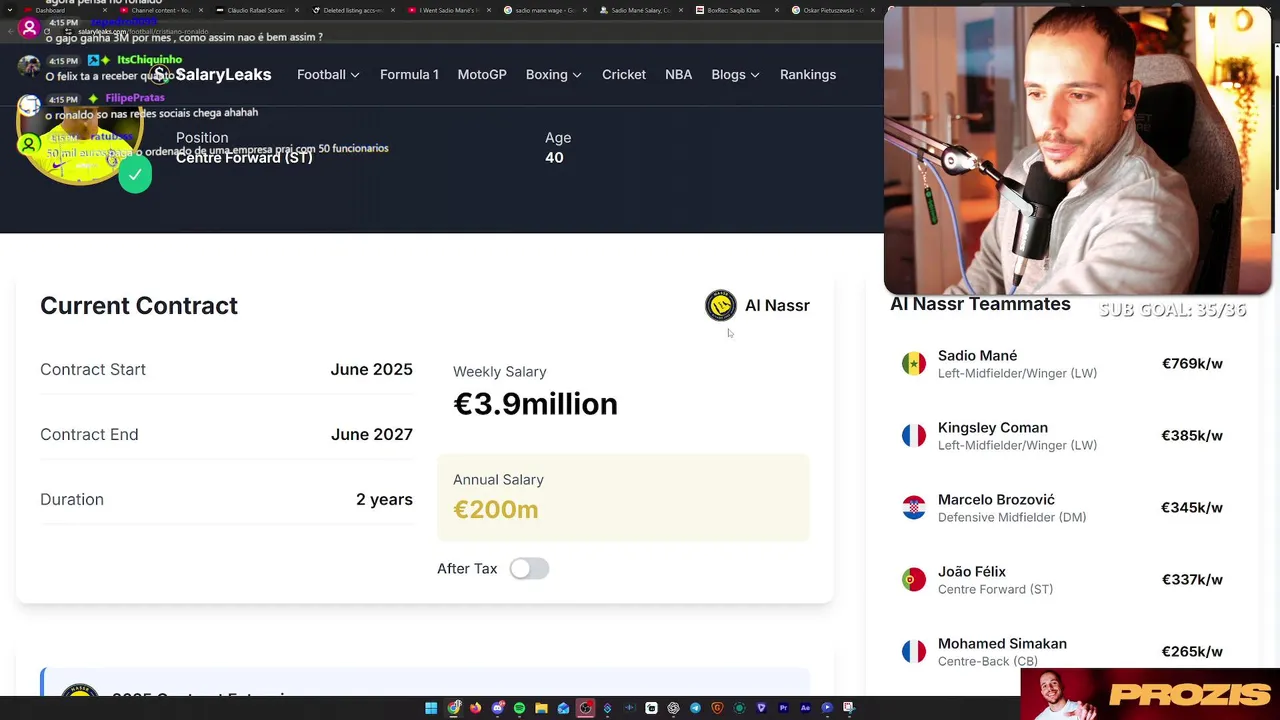
Task: Click the 2 years duration value
Action: 384,499
